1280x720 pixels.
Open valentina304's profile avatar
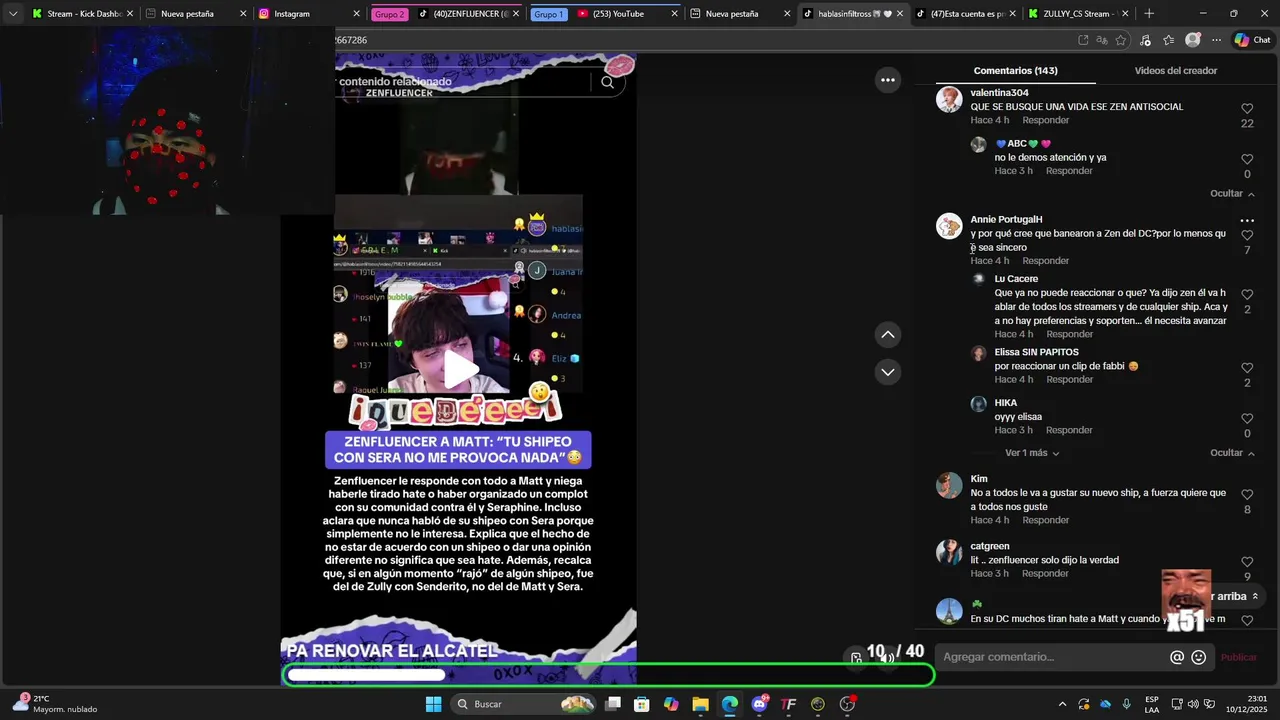[x=949, y=99]
